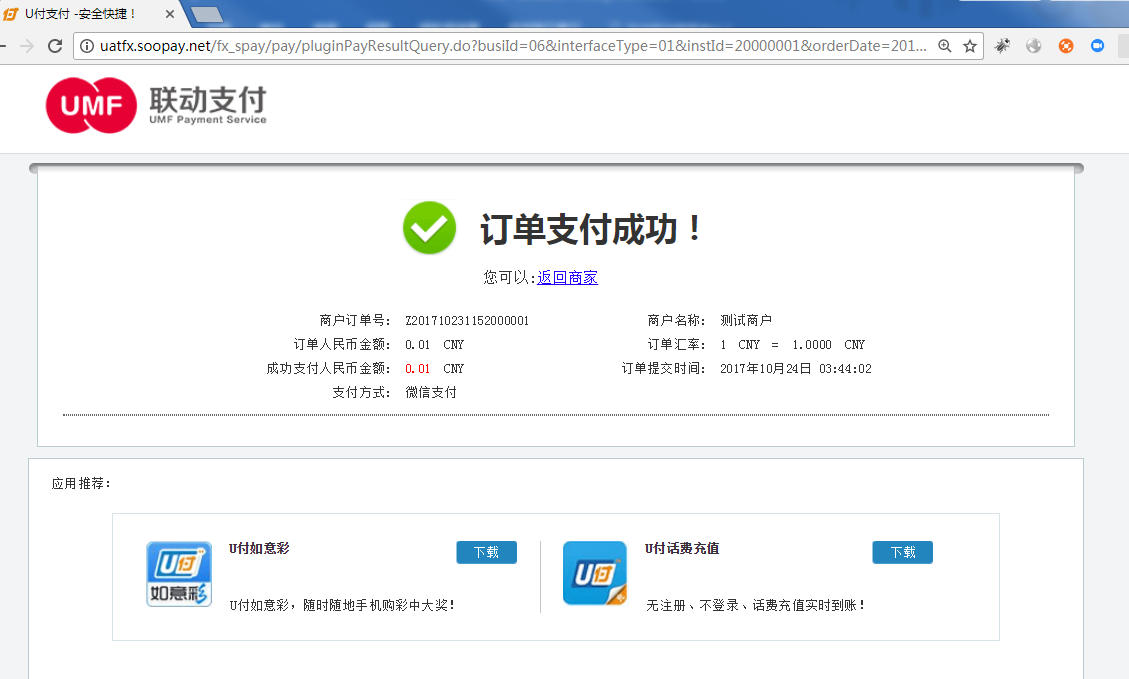1129x679 pixels.
Task: Reload the page with the refresh icon
Action: [x=55, y=45]
